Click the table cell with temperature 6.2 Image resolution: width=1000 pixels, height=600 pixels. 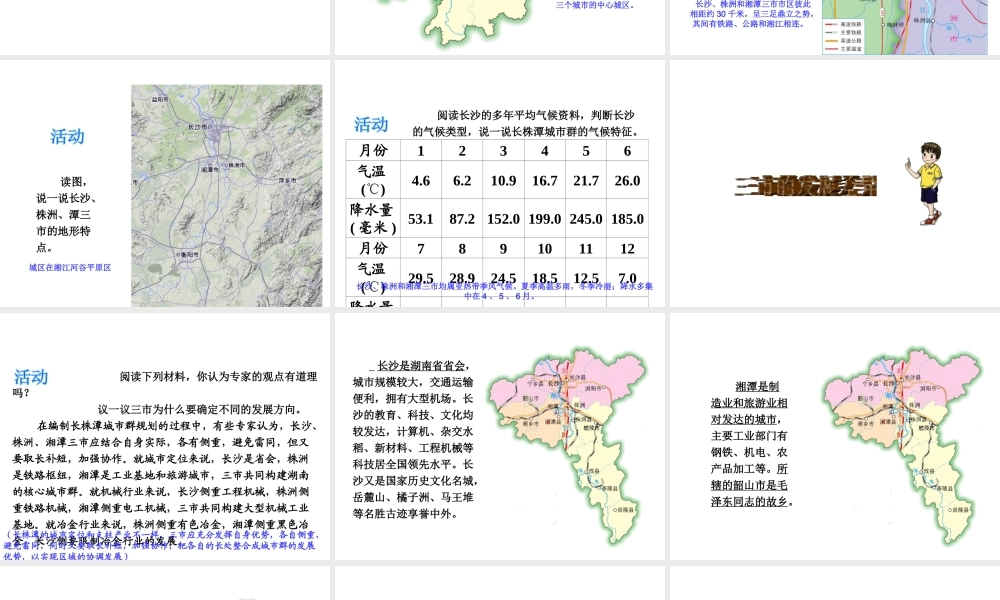462,180
